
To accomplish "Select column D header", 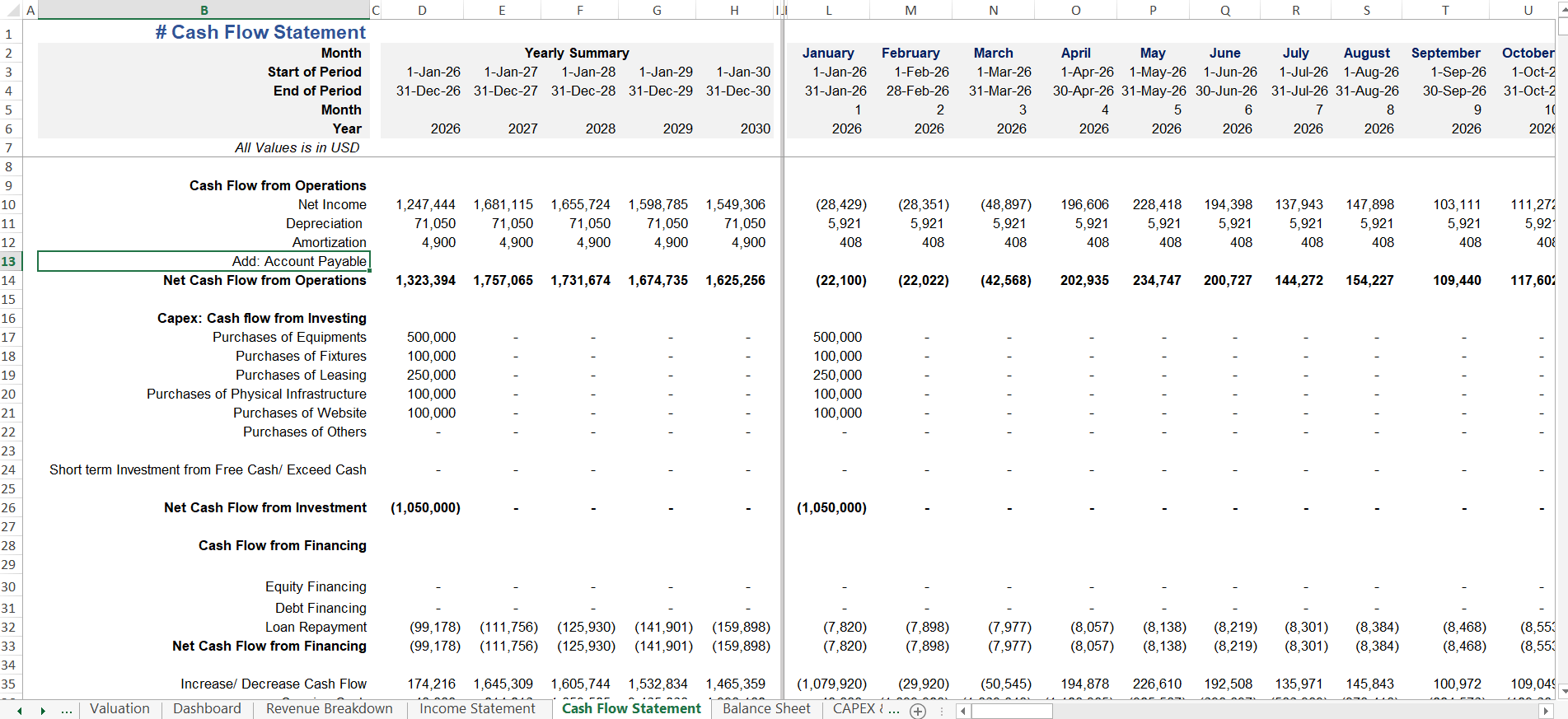I will tap(422, 10).
